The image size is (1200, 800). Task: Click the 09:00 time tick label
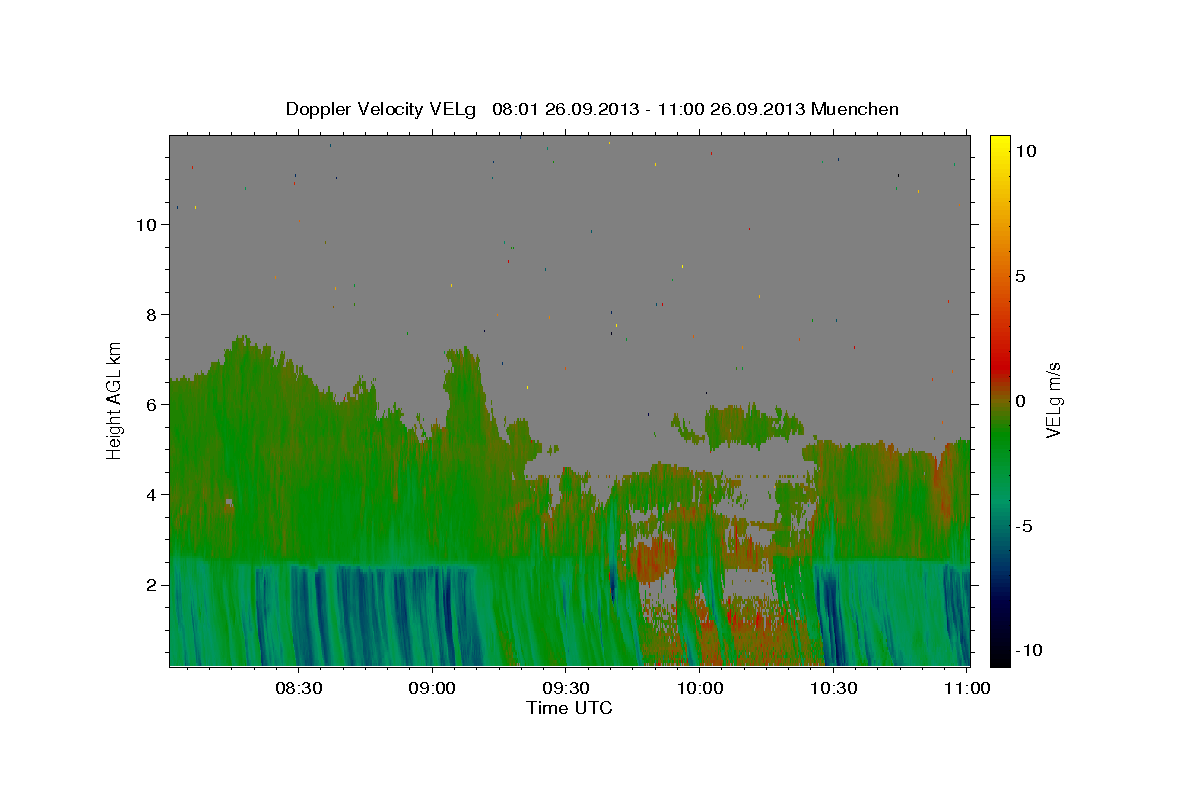(x=433, y=689)
